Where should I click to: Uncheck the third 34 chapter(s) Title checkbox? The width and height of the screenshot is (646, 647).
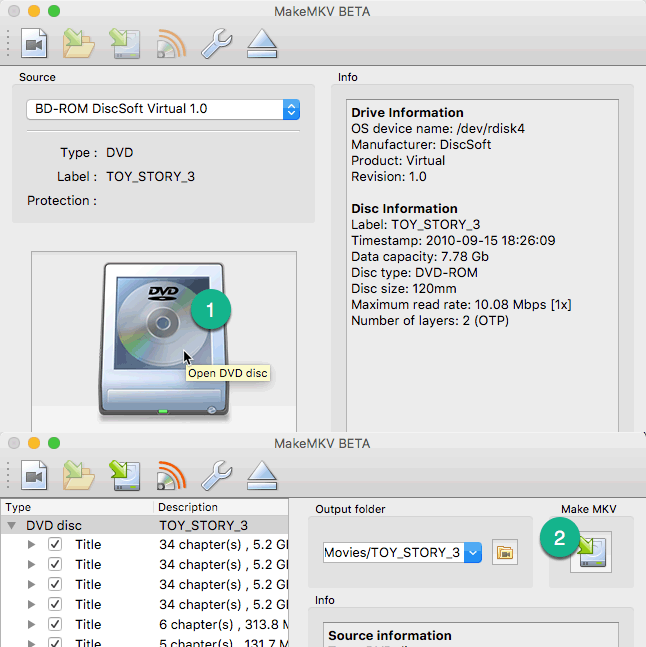pos(55,584)
